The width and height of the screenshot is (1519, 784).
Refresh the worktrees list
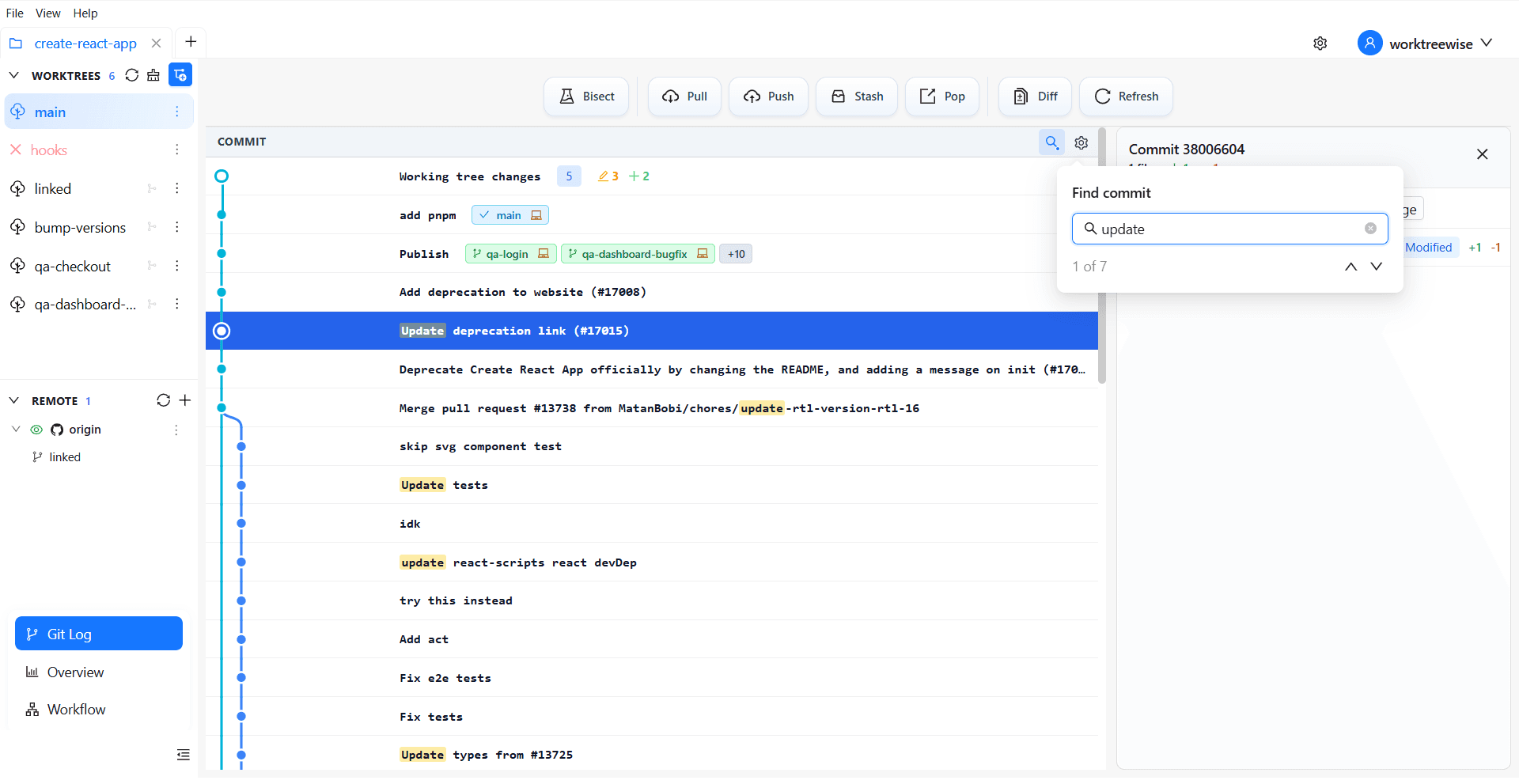(x=132, y=75)
